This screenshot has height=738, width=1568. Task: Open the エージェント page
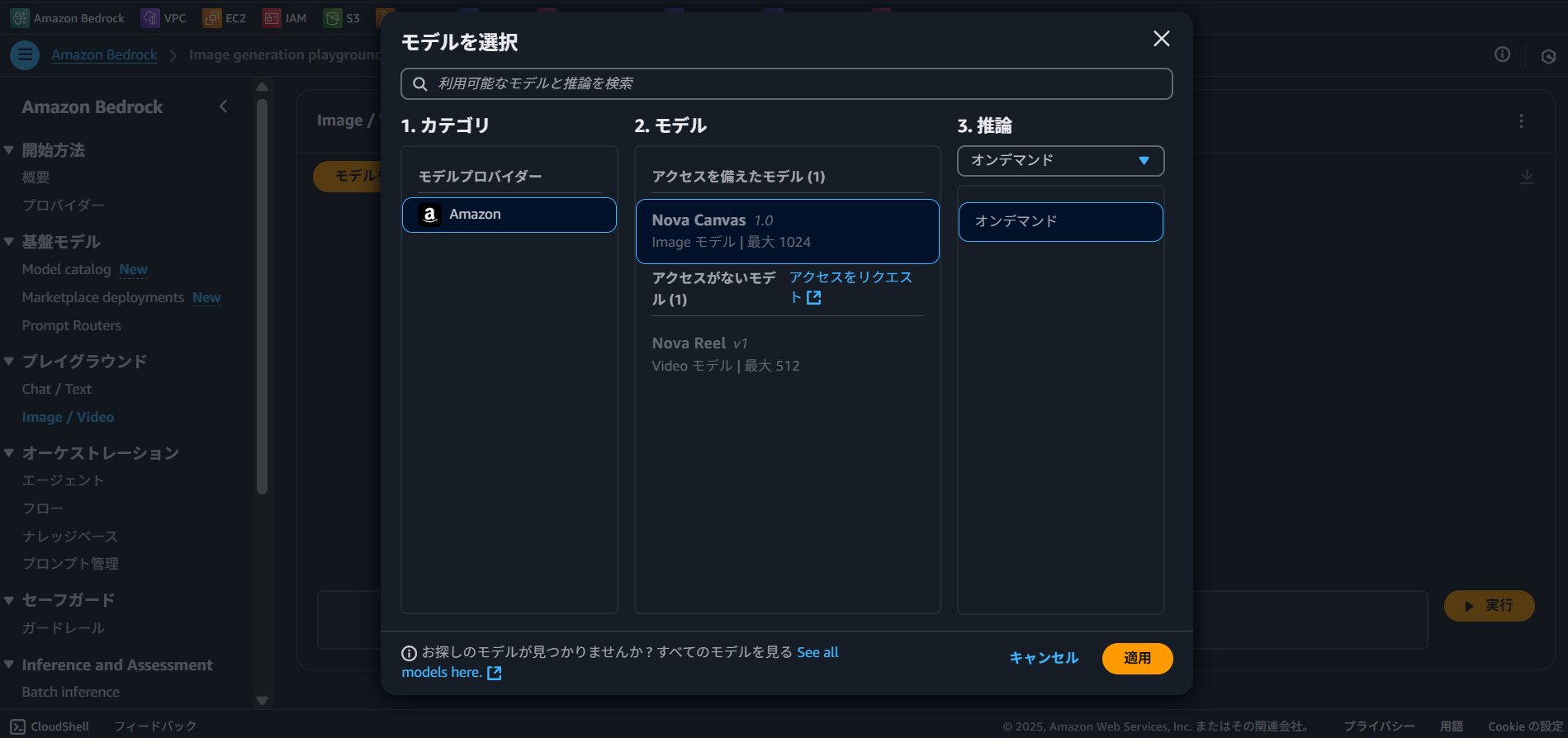point(63,480)
